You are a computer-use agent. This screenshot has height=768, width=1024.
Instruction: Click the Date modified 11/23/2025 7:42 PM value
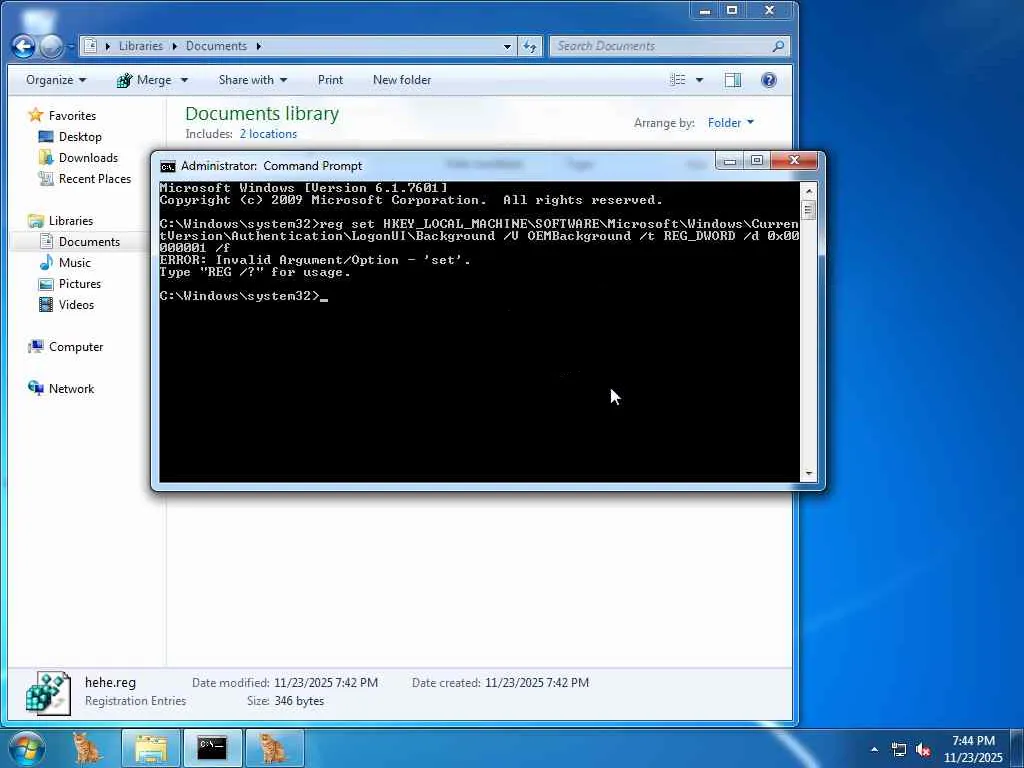(325, 682)
